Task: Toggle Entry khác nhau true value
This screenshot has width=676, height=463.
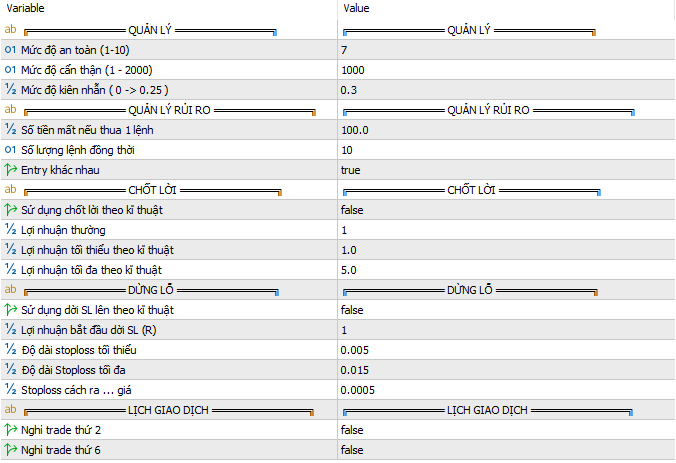Action: (x=507, y=170)
